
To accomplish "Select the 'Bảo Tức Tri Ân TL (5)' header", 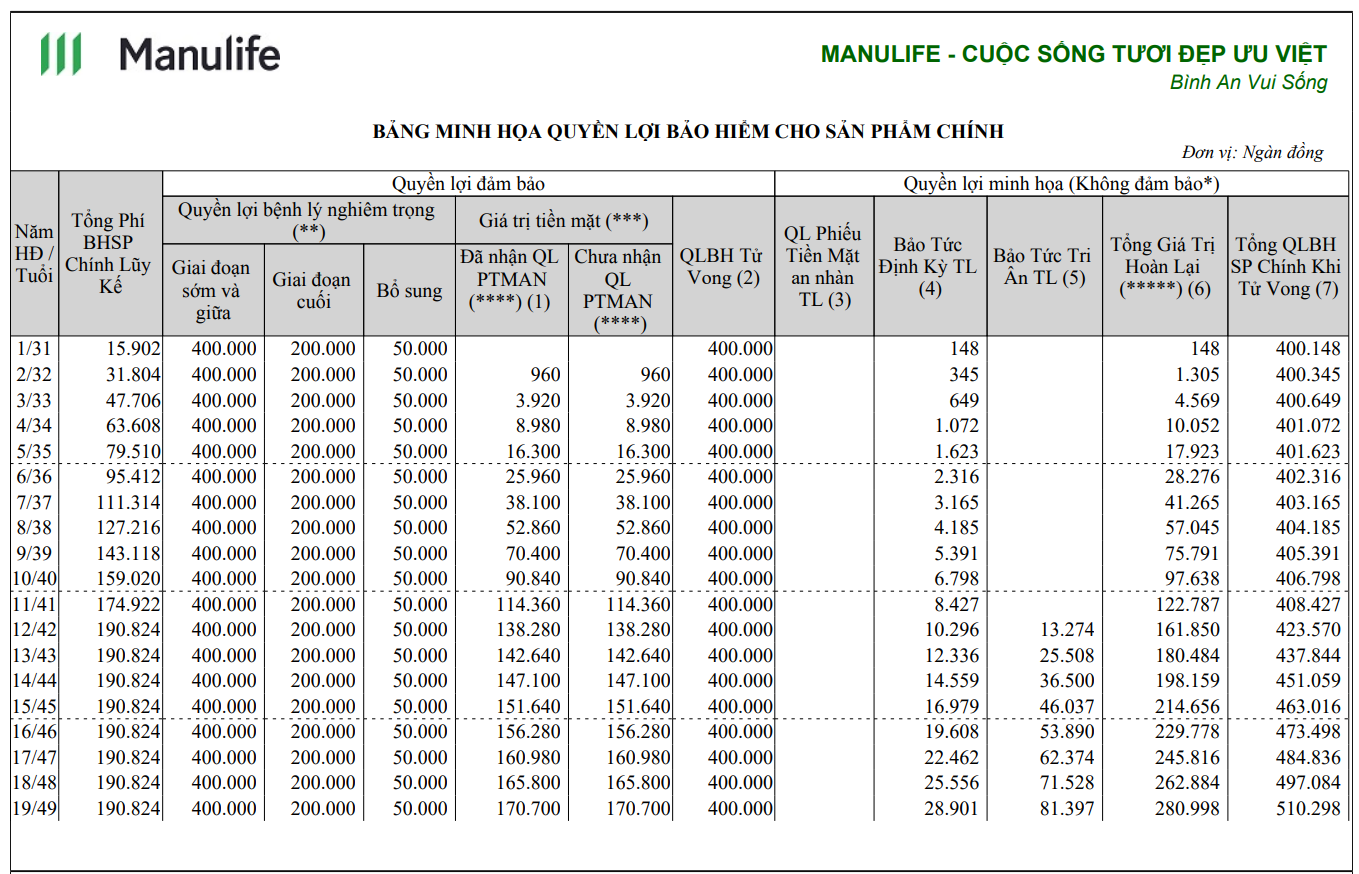I will point(1044,267).
